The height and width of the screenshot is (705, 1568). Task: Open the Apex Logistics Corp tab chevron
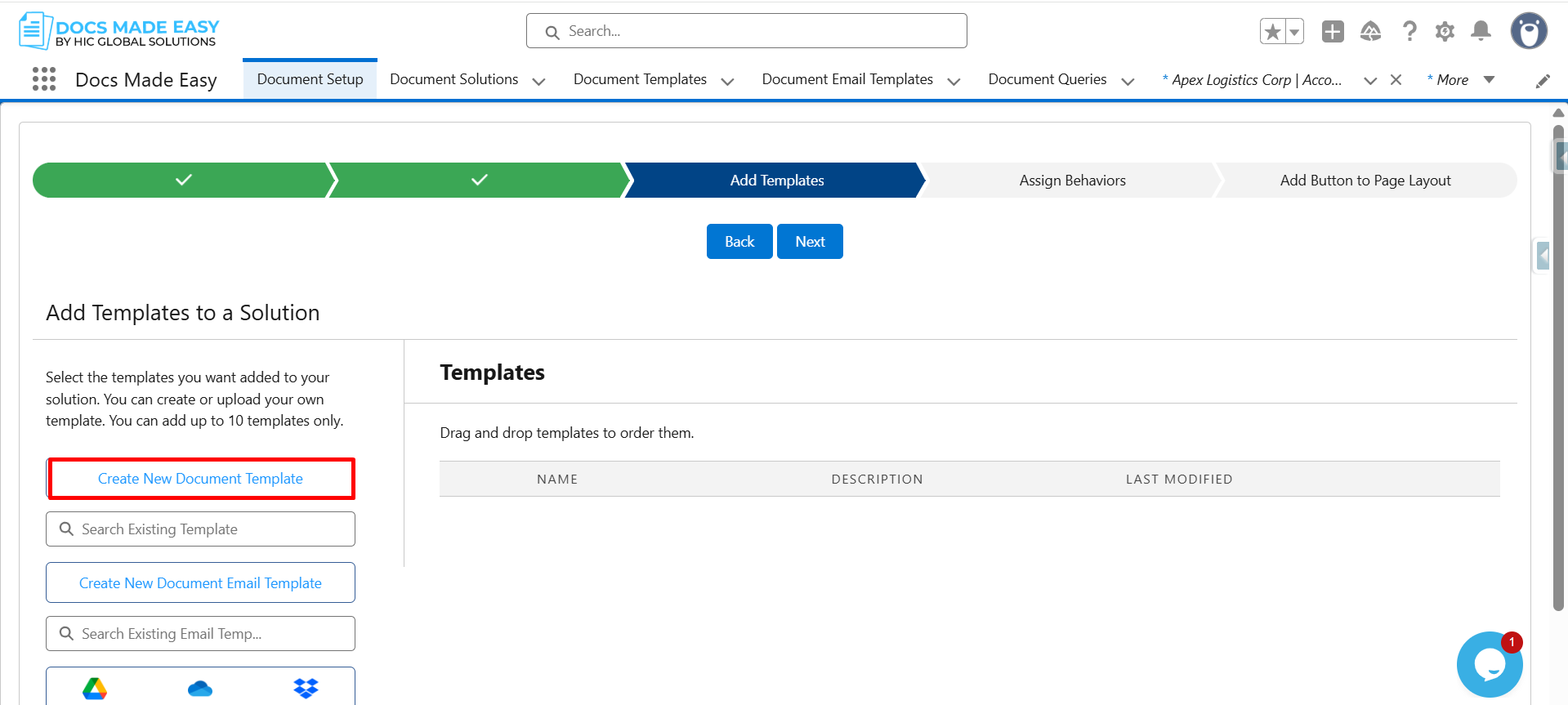1370,81
